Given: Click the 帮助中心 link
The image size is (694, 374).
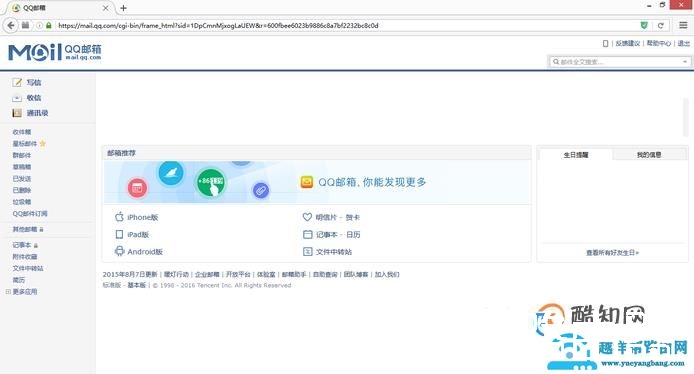Looking at the screenshot, I should pos(659,43).
